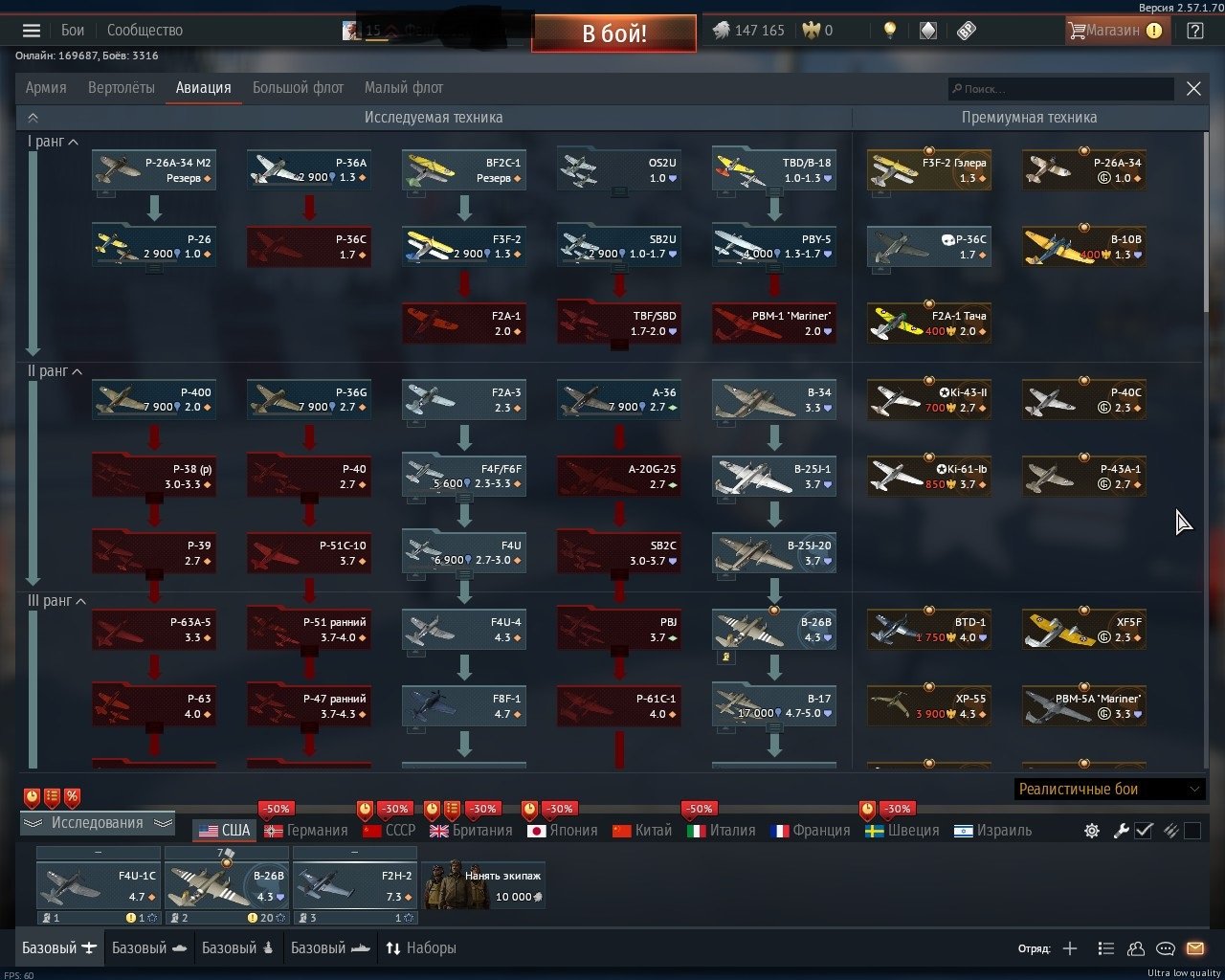Switch to the Малый флот tab
Screen dimensions: 1225x980
[x=404, y=88]
